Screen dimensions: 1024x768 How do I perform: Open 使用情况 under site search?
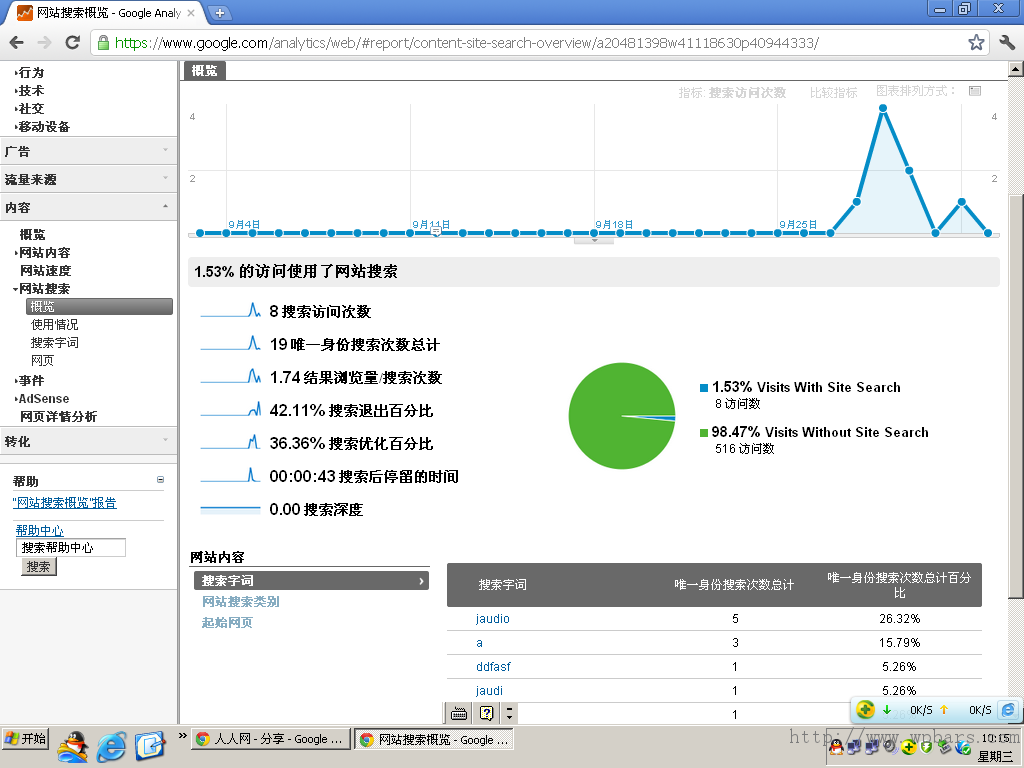[x=54, y=325]
